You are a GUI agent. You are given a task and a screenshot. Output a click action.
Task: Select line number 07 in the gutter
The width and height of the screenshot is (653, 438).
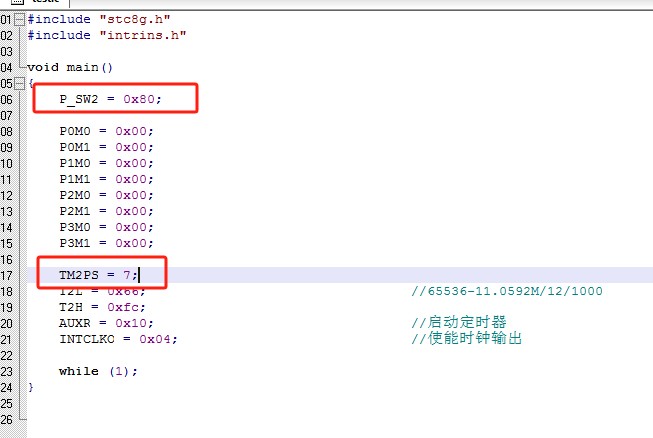pyautogui.click(x=7, y=115)
